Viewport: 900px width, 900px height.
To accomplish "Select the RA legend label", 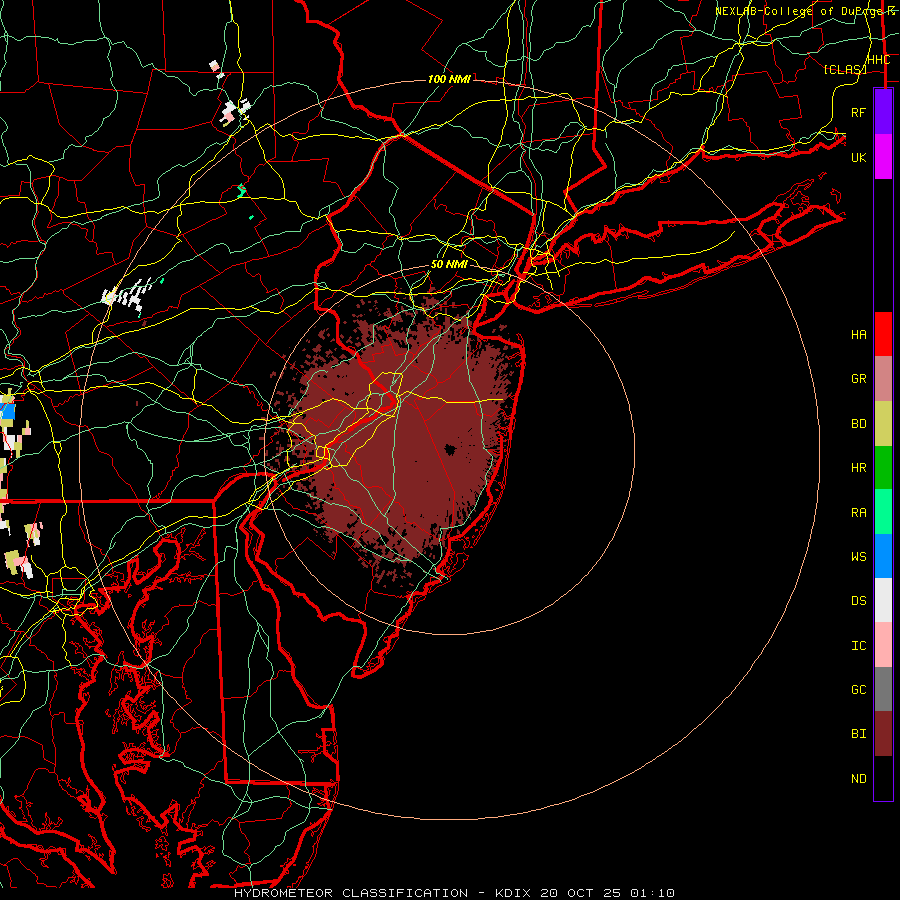I will click(858, 512).
